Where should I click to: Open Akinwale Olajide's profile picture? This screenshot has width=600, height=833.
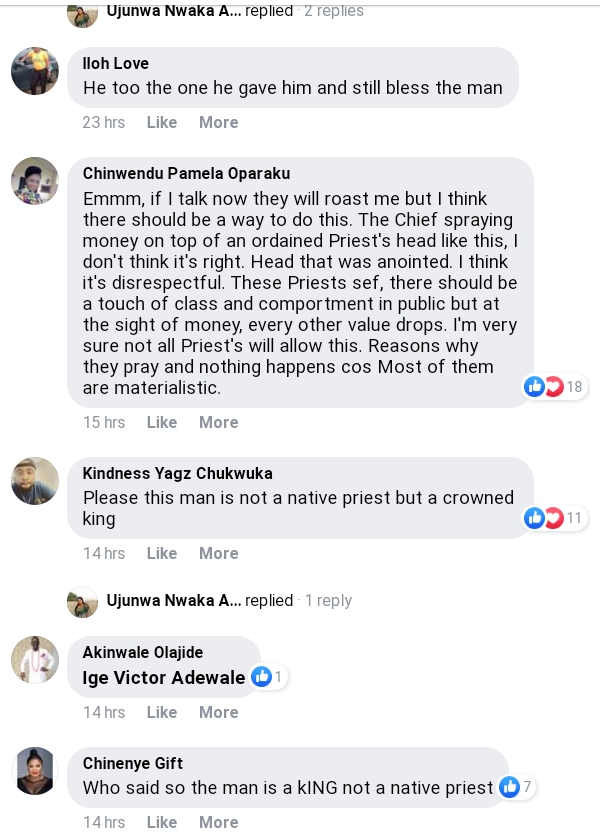(35, 660)
